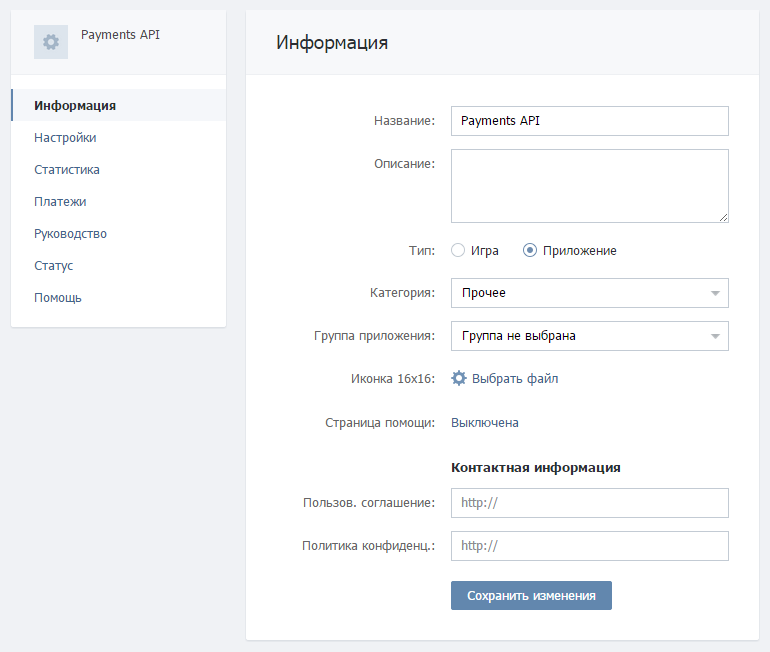Select the Игра radio button
The width and height of the screenshot is (770, 652).
point(458,250)
